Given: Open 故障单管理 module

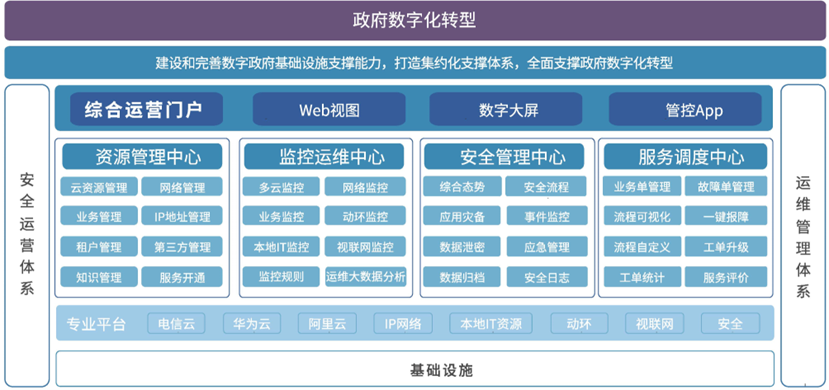Looking at the screenshot, I should point(726,187).
